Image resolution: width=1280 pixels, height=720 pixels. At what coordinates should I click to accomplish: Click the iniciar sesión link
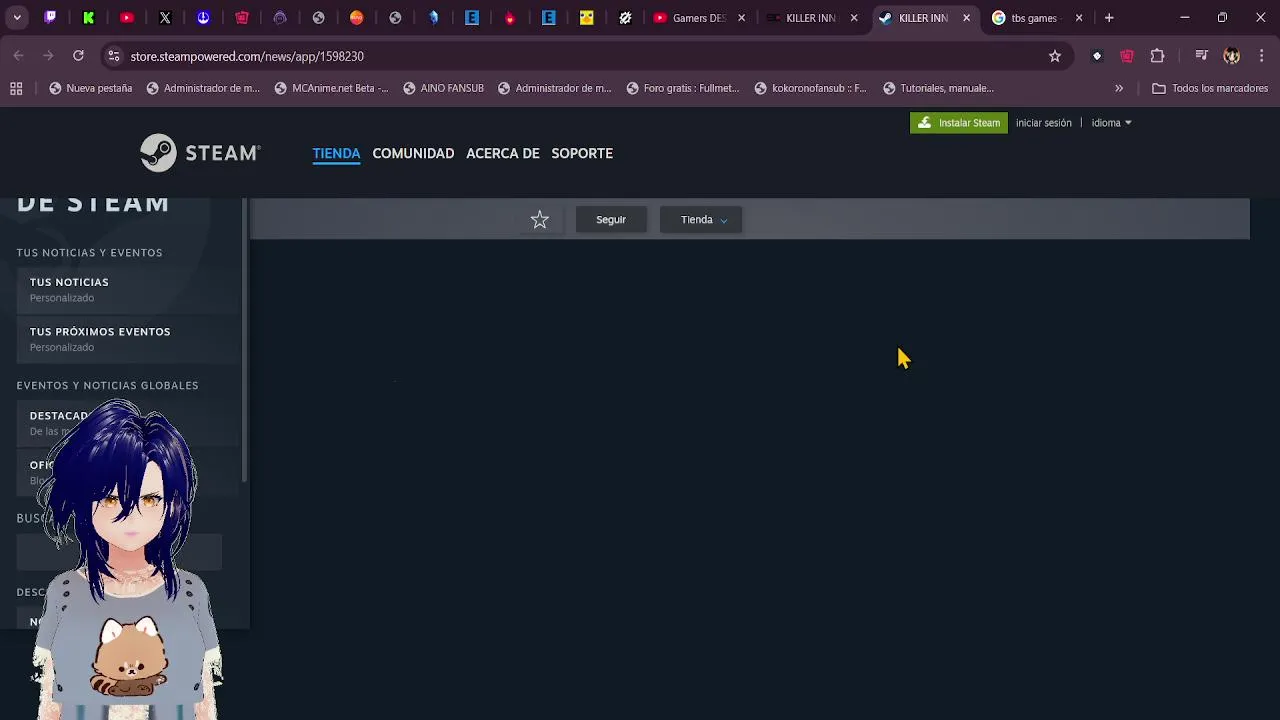(x=1043, y=123)
